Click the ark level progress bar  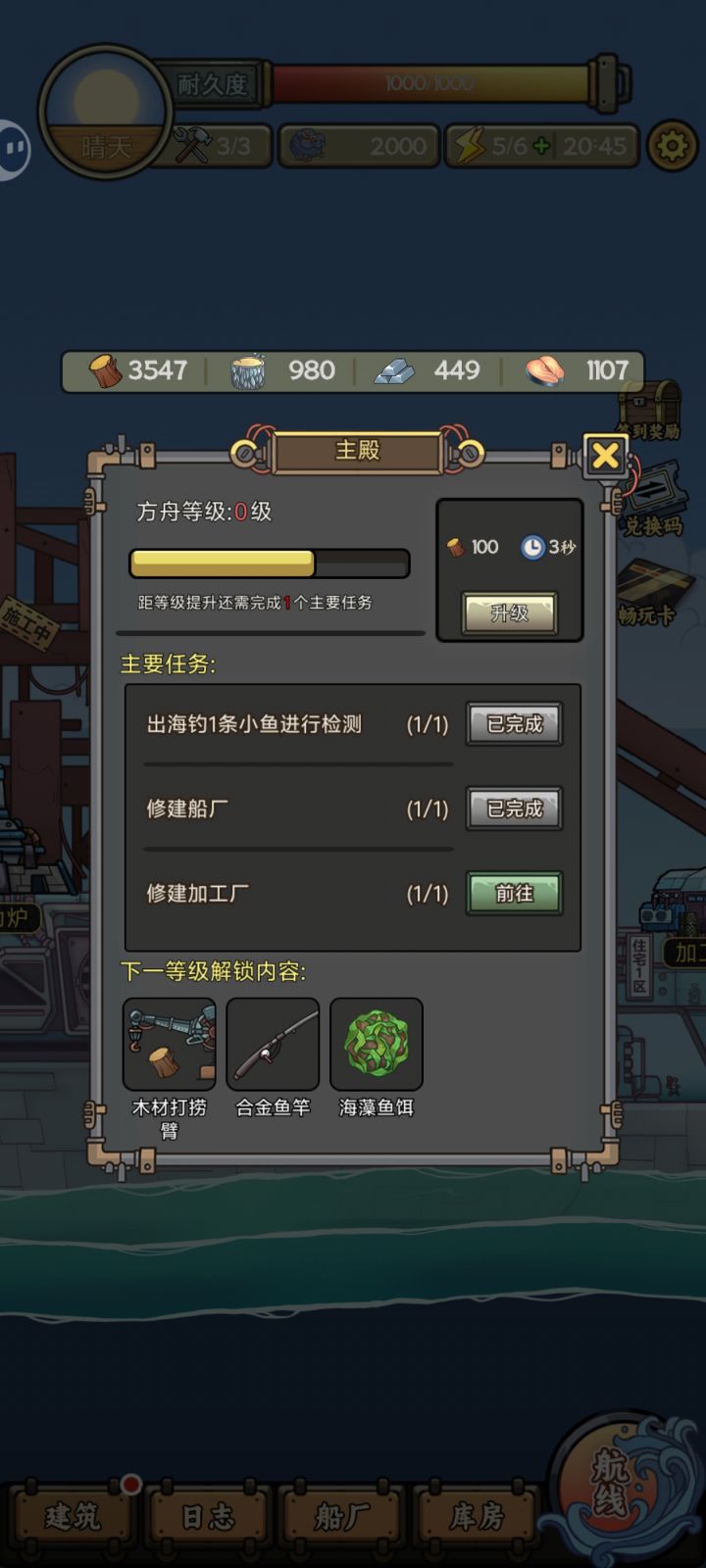270,563
